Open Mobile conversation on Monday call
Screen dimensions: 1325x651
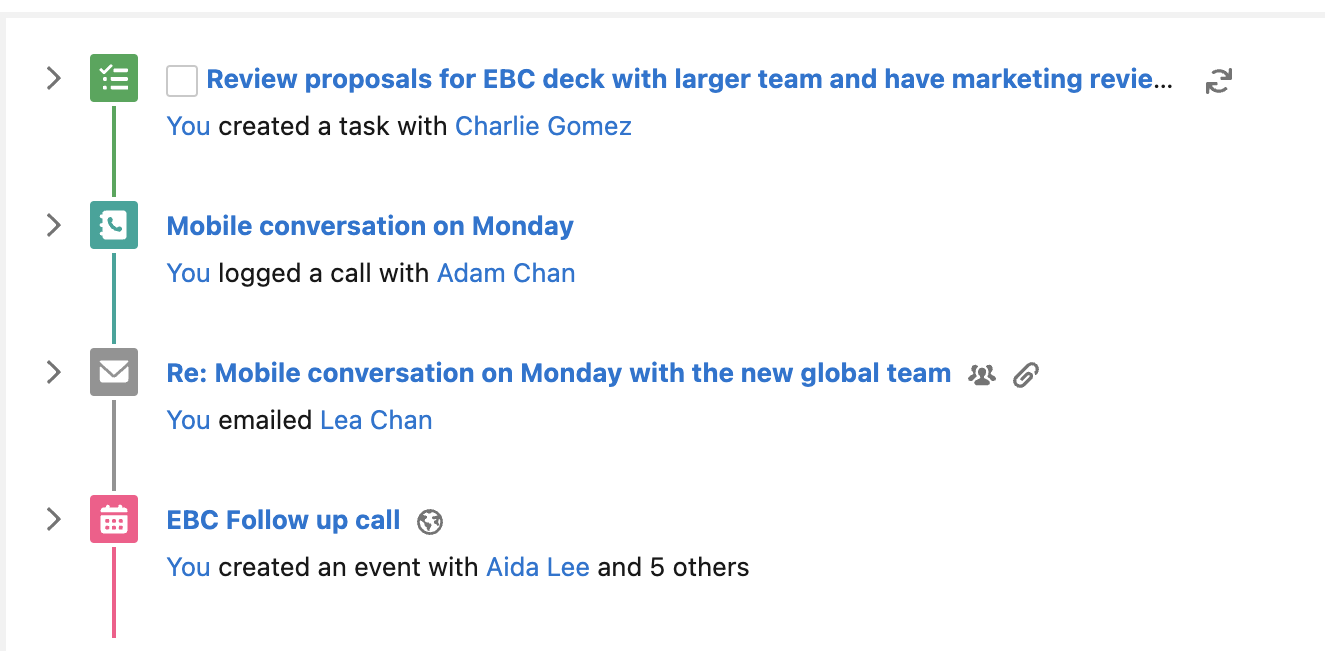pos(370,226)
